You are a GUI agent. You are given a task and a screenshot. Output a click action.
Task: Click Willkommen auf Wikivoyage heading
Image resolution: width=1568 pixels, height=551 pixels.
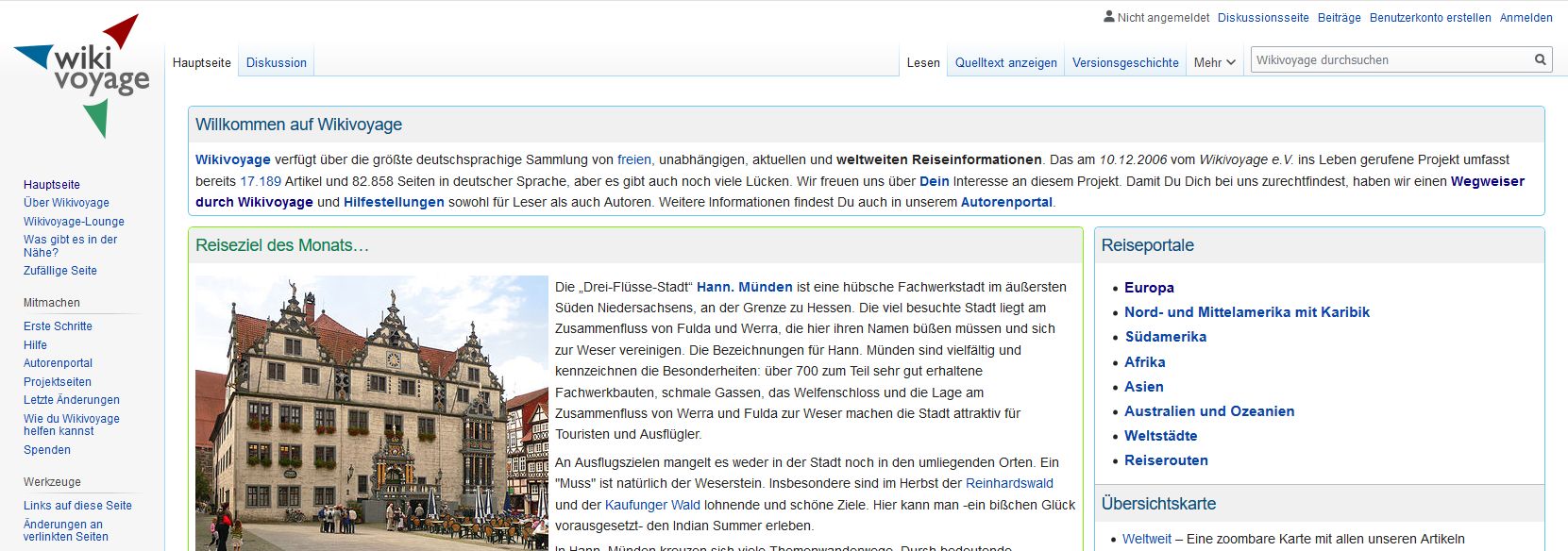click(298, 125)
